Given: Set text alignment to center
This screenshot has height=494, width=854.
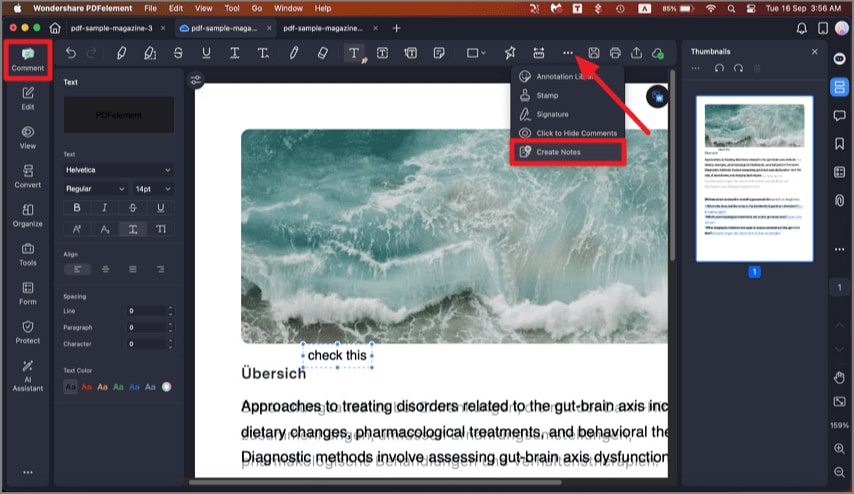Looking at the screenshot, I should pos(106,269).
